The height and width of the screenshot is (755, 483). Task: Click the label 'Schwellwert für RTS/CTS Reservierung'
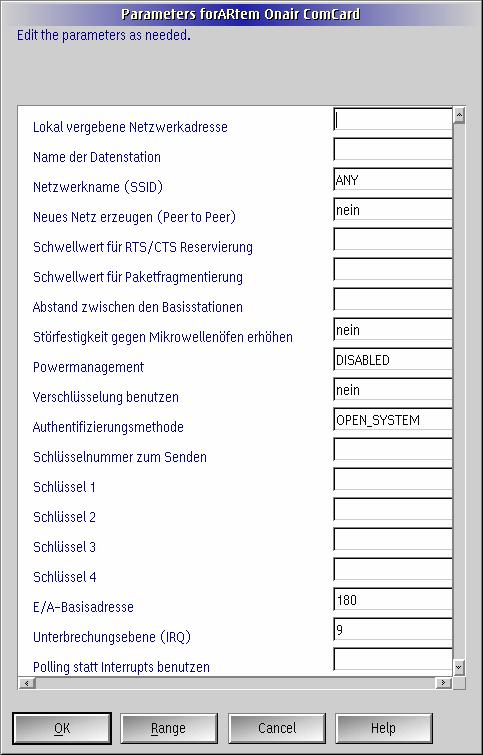[x=143, y=247]
